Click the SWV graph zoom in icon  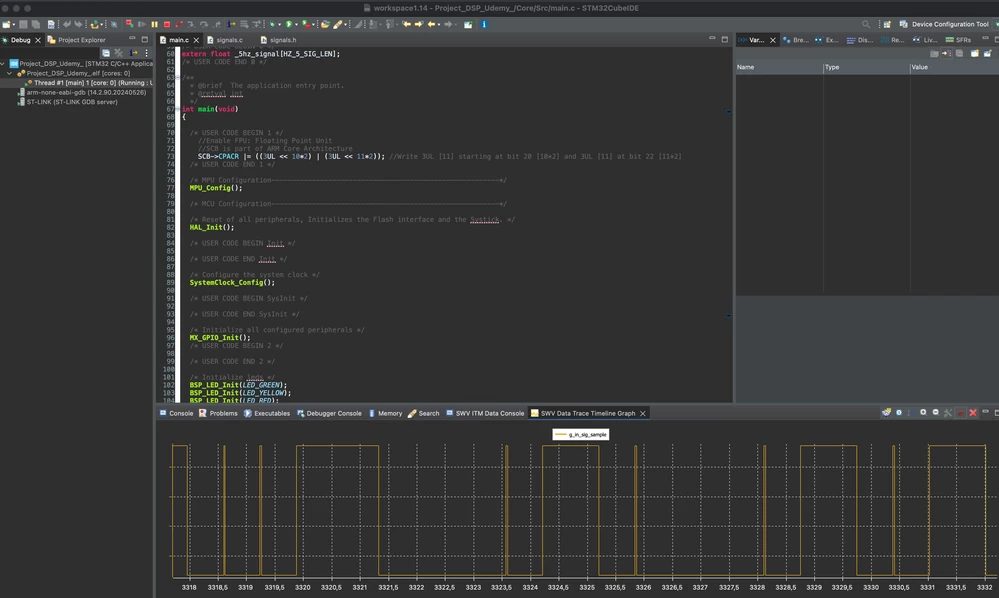click(923, 413)
